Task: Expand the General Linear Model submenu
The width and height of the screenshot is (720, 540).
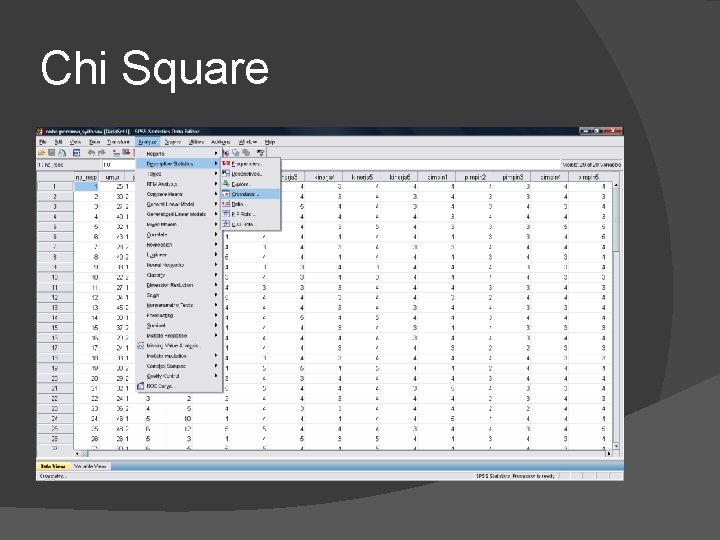Action: pos(179,204)
